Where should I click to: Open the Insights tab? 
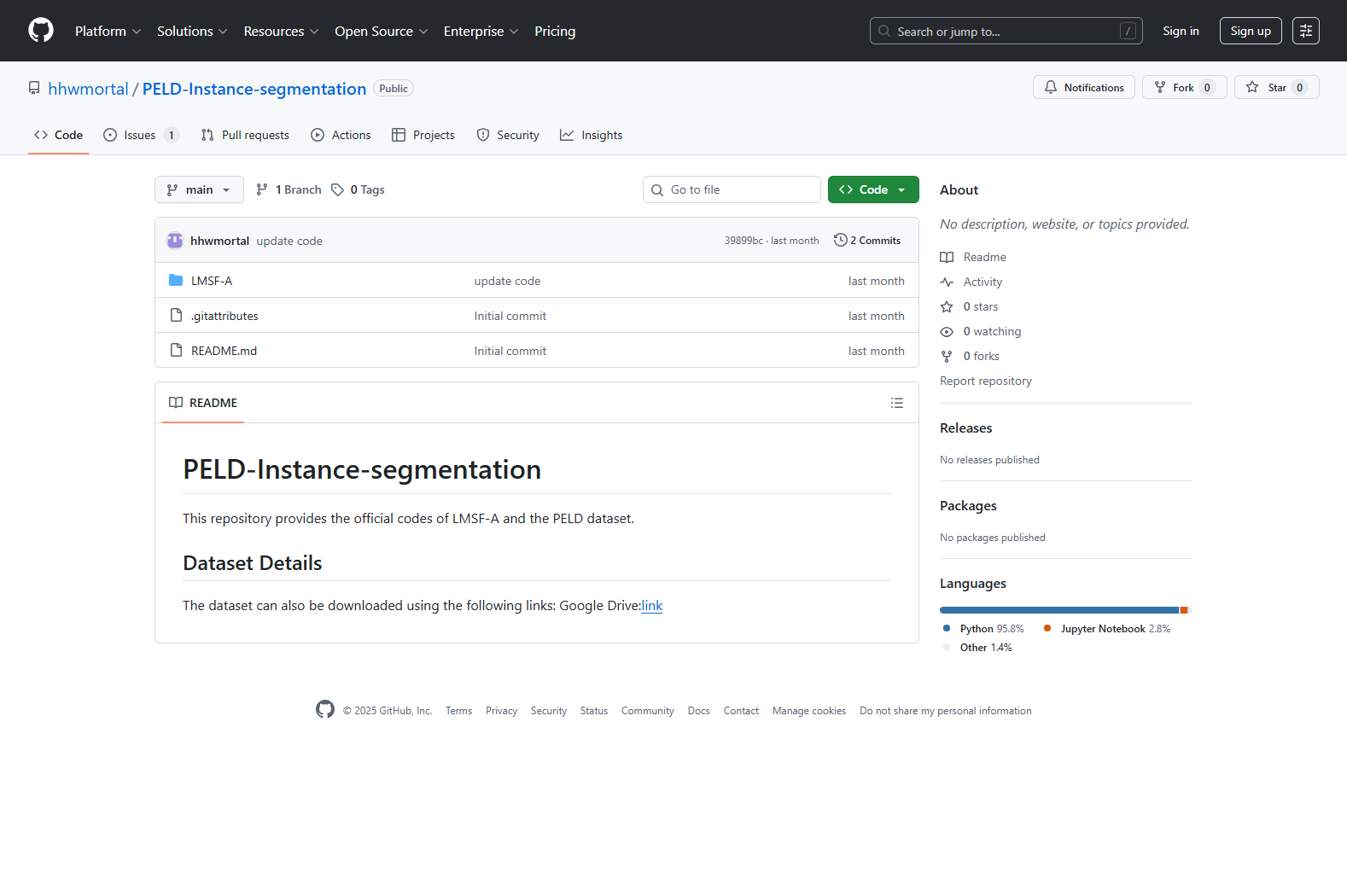(x=592, y=135)
